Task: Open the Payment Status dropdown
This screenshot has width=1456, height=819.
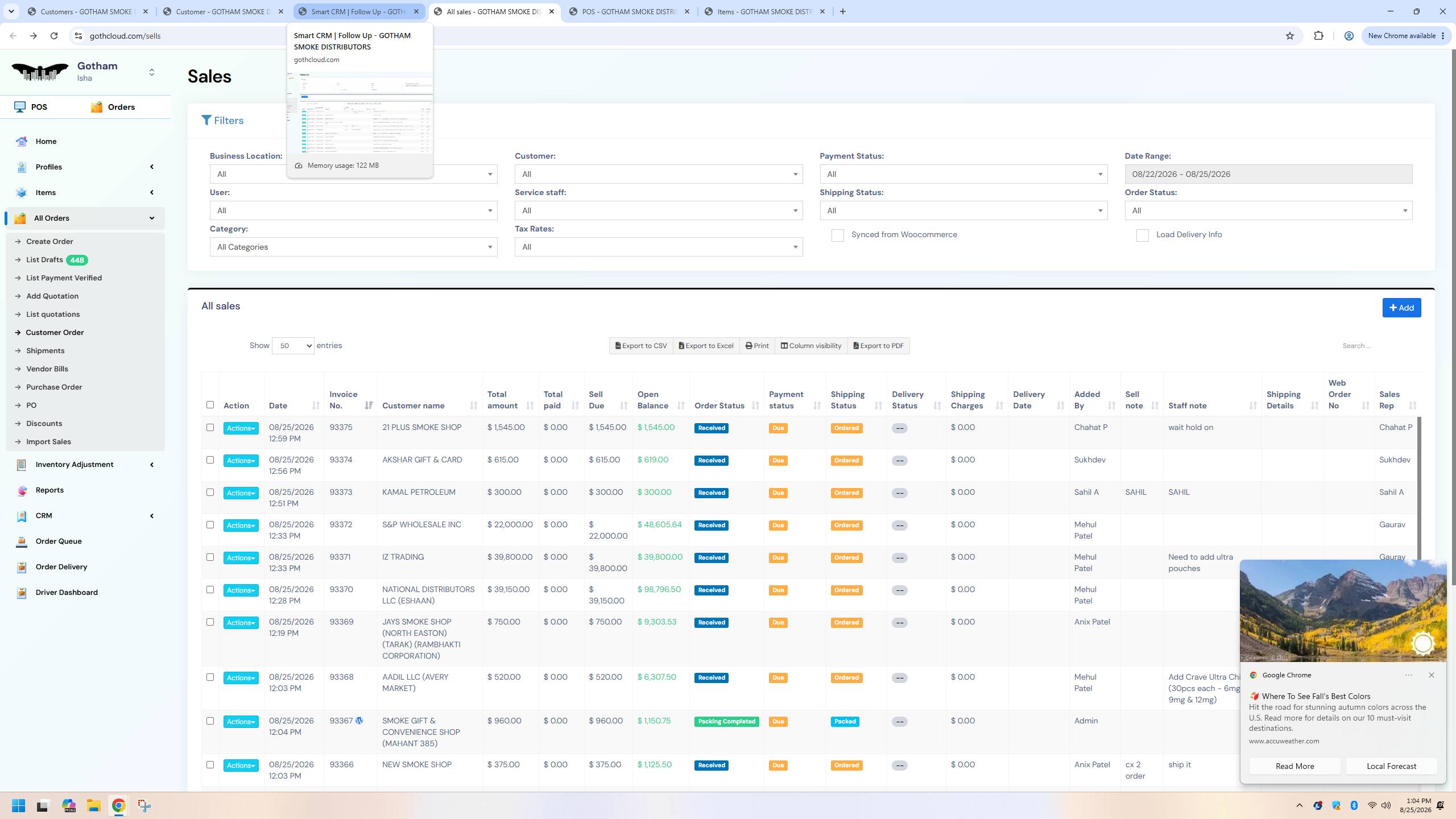Action: (963, 174)
